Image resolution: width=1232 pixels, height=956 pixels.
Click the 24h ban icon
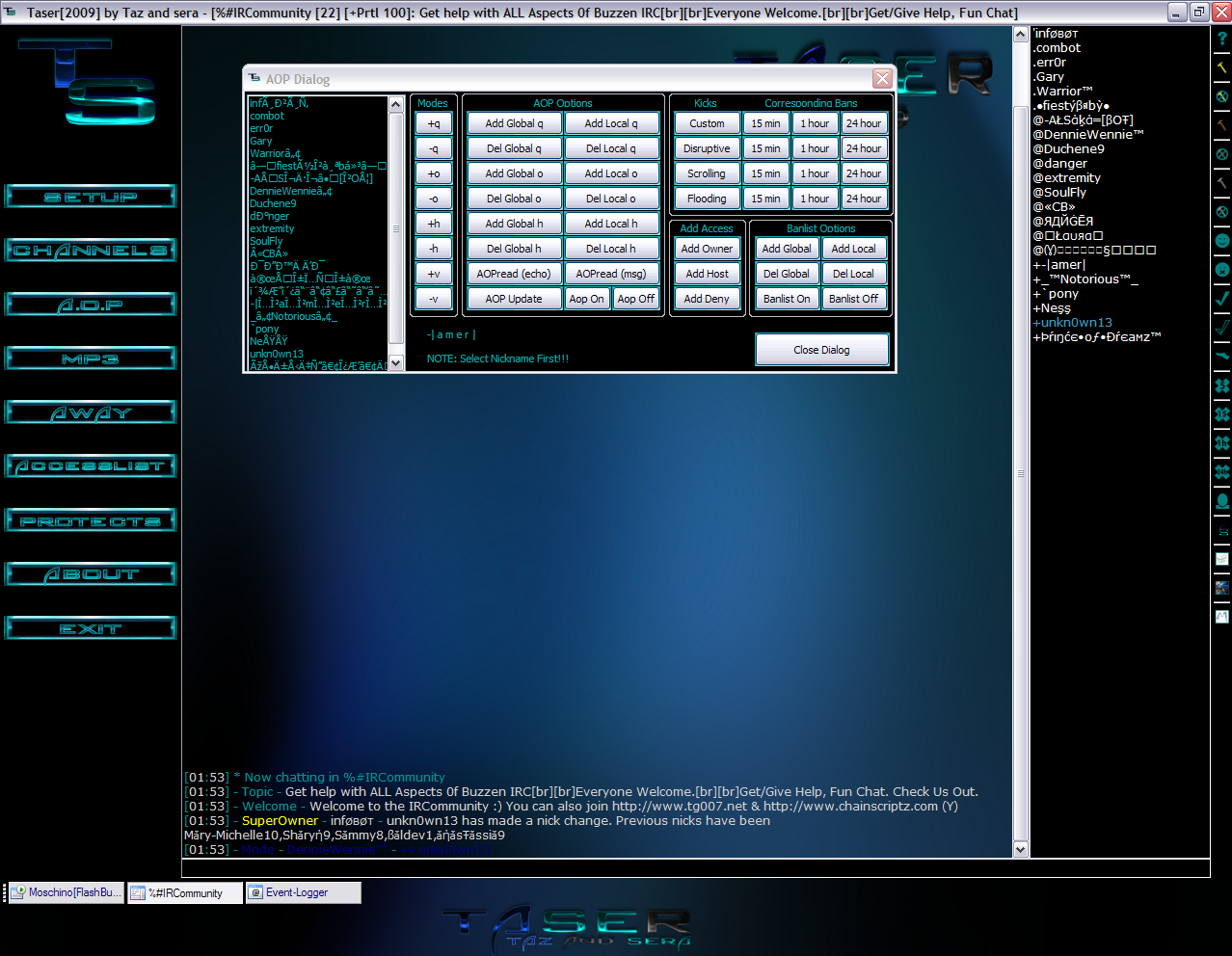pos(1221,472)
